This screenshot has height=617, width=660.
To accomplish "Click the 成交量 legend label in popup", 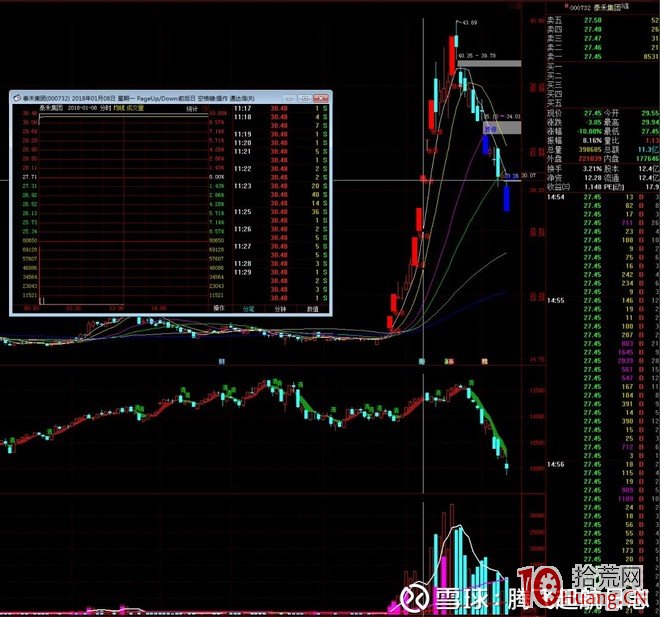I will point(135,108).
